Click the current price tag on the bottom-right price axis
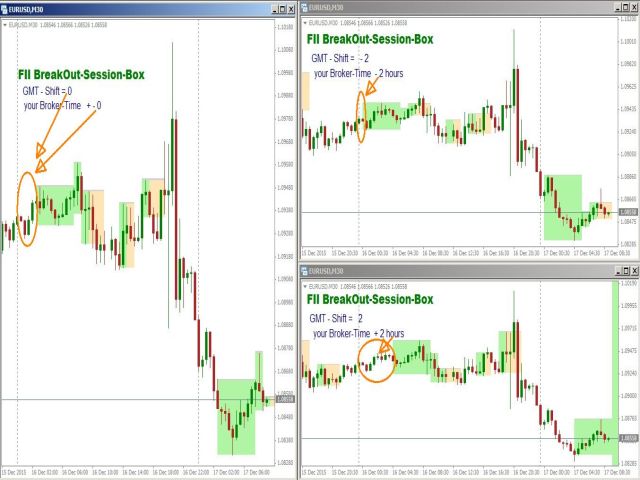Image resolution: width=640 pixels, height=480 pixels. [629, 438]
